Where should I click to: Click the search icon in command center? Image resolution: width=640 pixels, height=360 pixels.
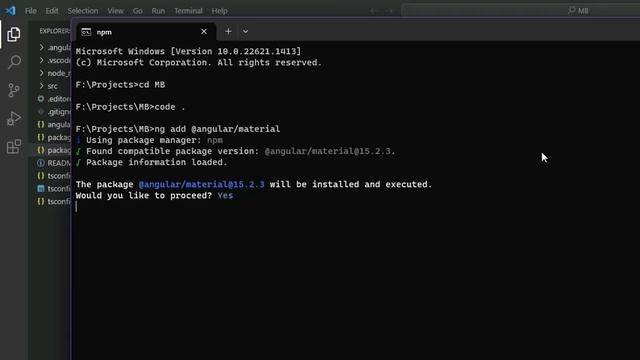(571, 10)
